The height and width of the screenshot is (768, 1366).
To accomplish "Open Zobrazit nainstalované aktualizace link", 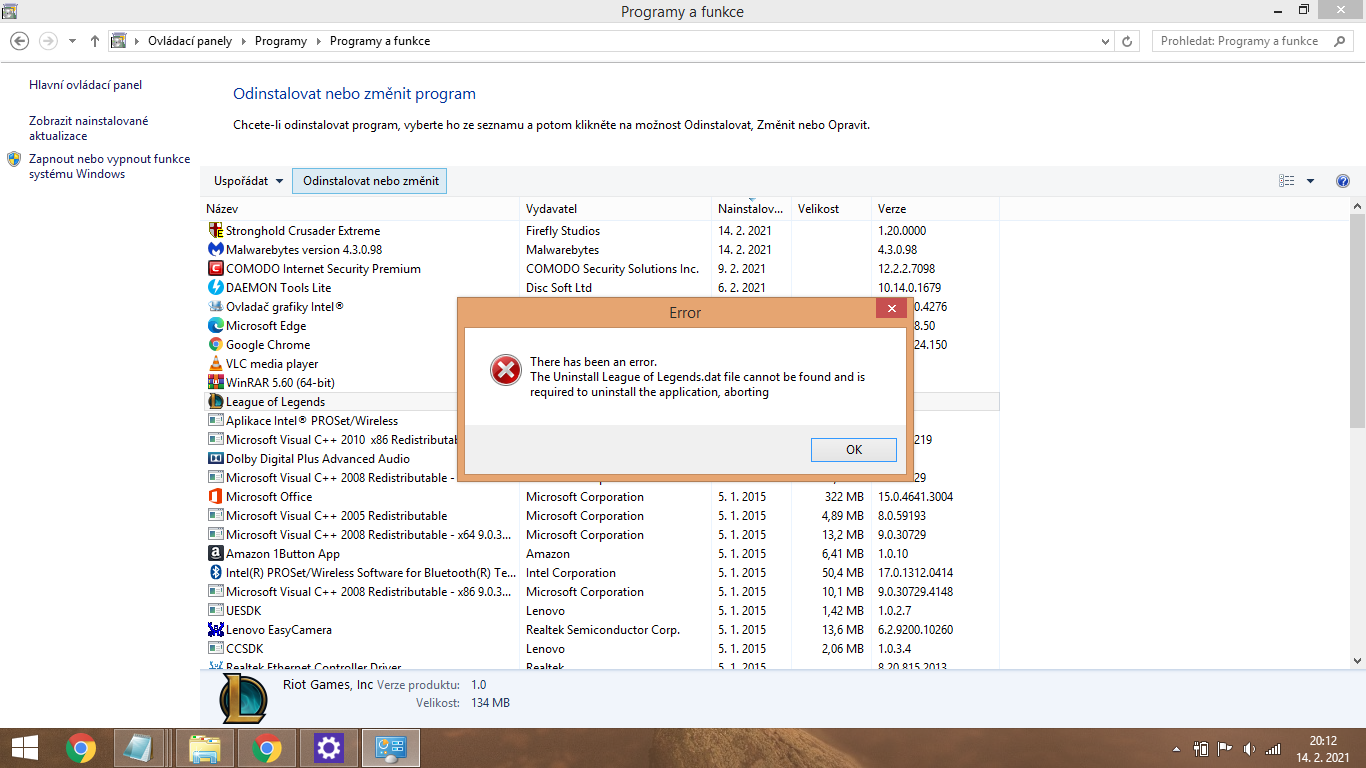I will click(88, 128).
